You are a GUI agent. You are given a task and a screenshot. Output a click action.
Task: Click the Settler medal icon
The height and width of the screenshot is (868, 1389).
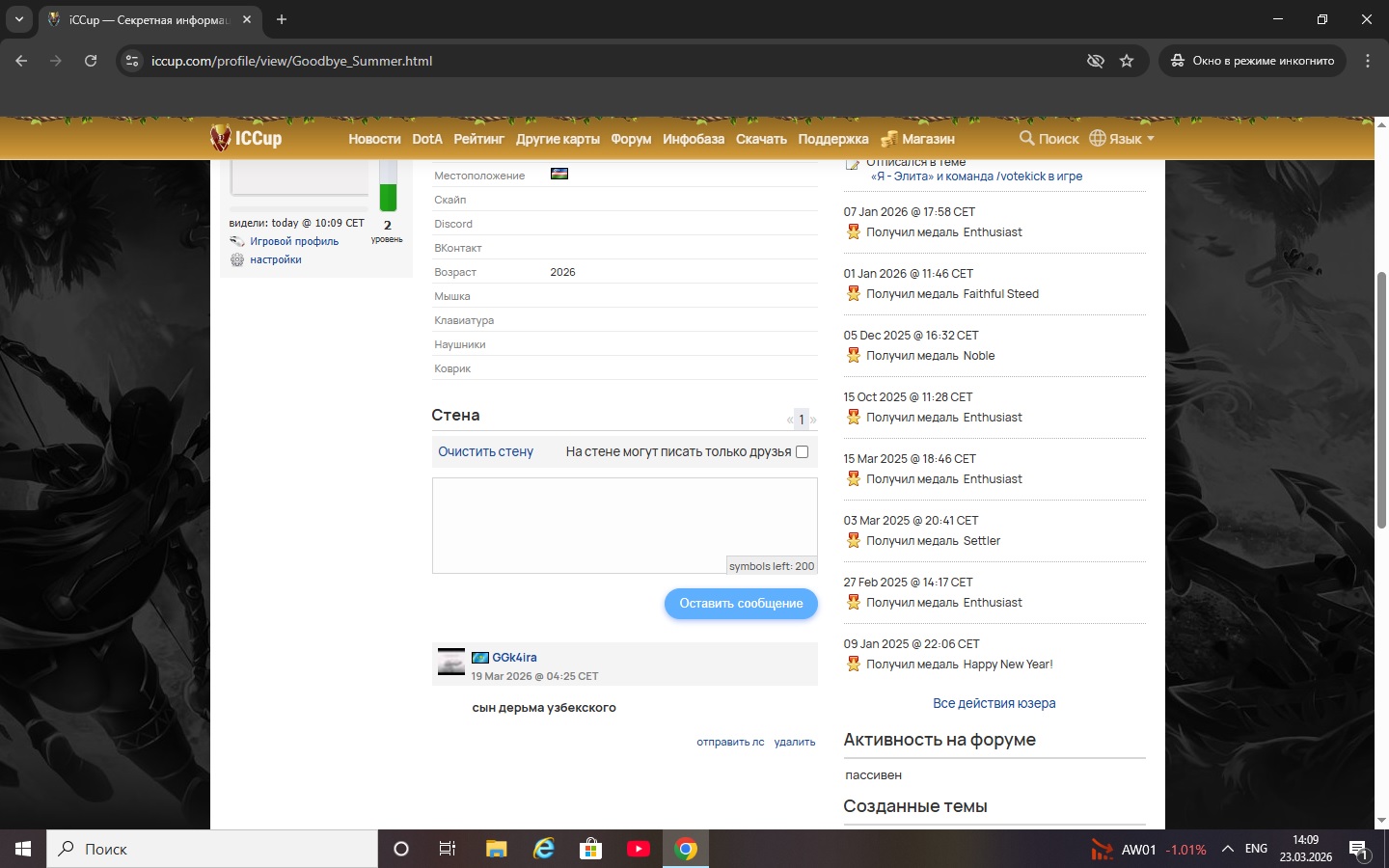(x=854, y=540)
